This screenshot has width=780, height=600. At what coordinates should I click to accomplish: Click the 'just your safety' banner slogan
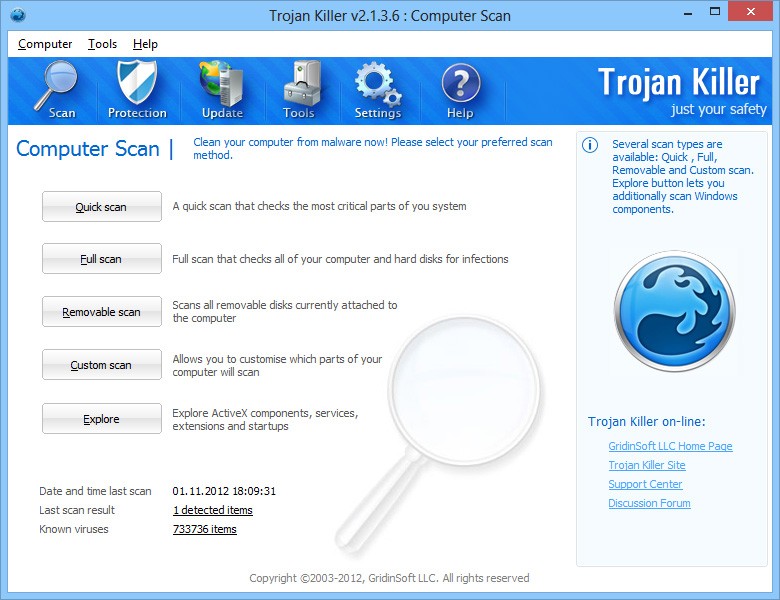(718, 109)
